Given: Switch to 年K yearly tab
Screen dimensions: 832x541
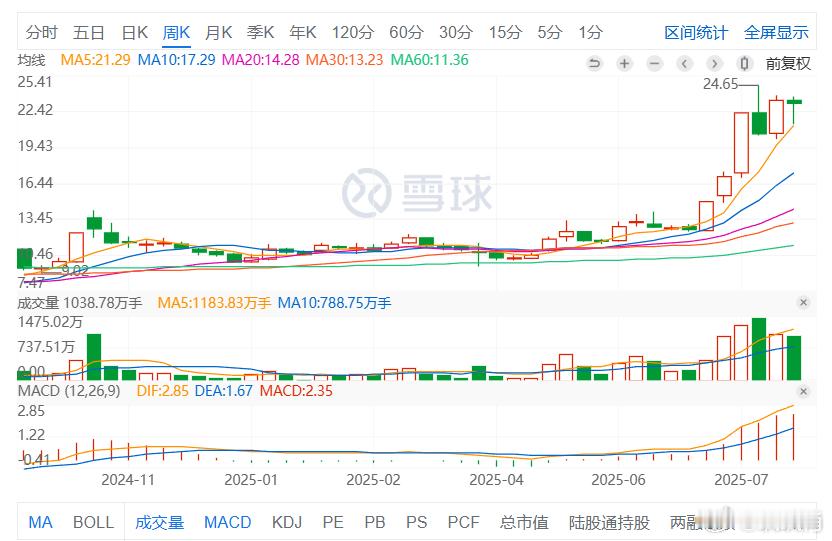Looking at the screenshot, I should [x=302, y=32].
